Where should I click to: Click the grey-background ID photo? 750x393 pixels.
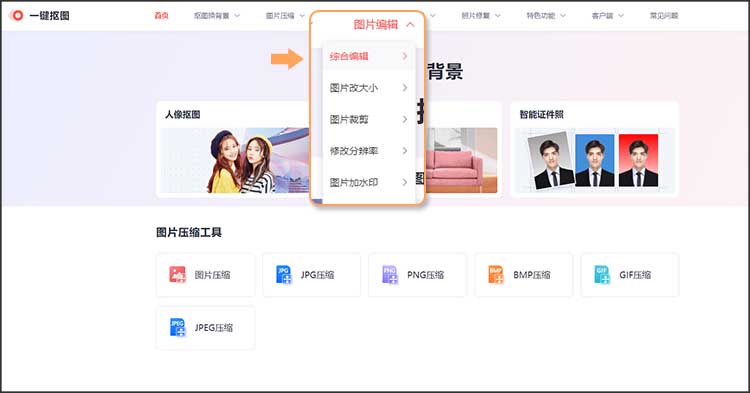551,161
